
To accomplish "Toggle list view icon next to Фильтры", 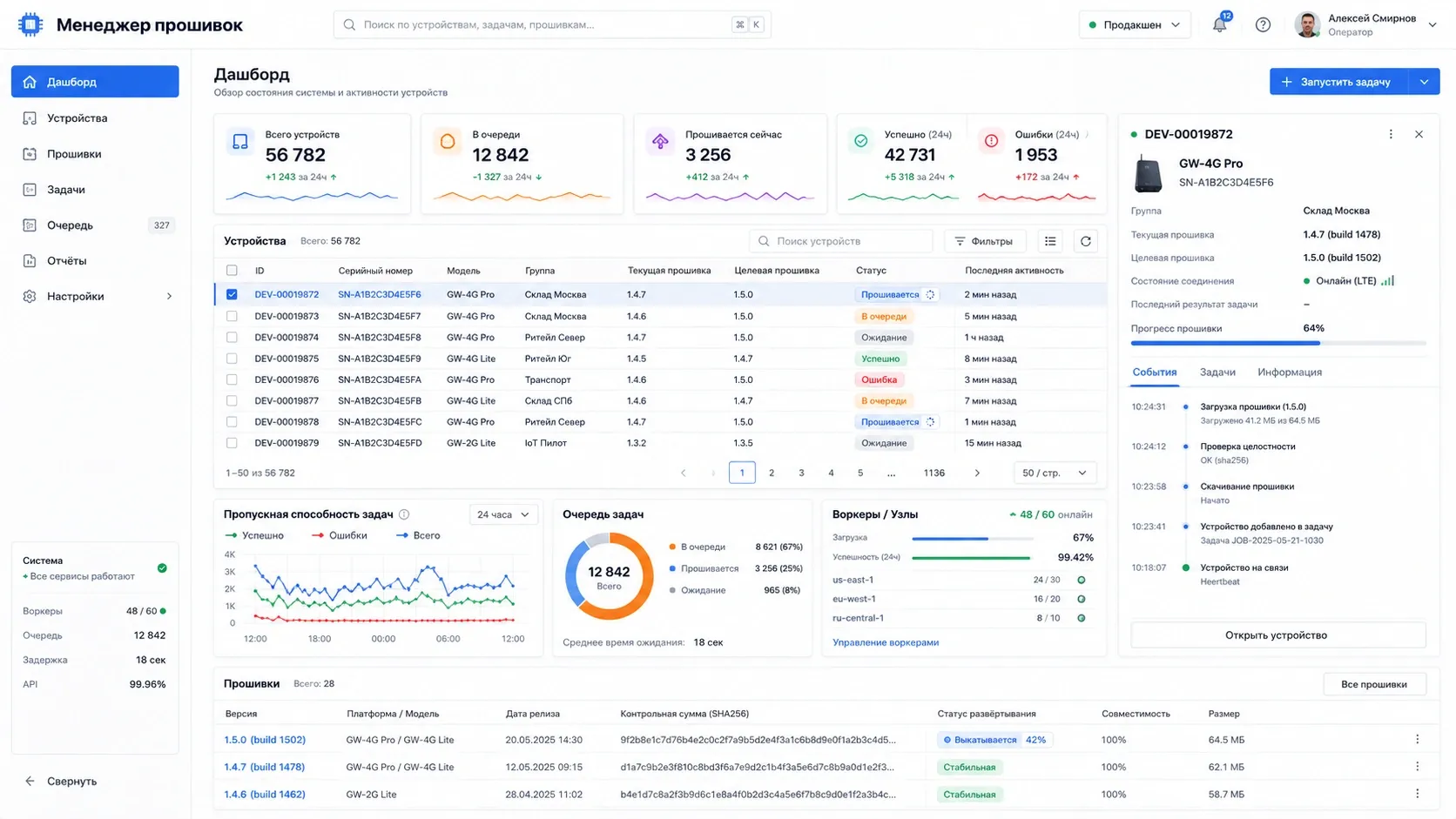I will pyautogui.click(x=1050, y=241).
